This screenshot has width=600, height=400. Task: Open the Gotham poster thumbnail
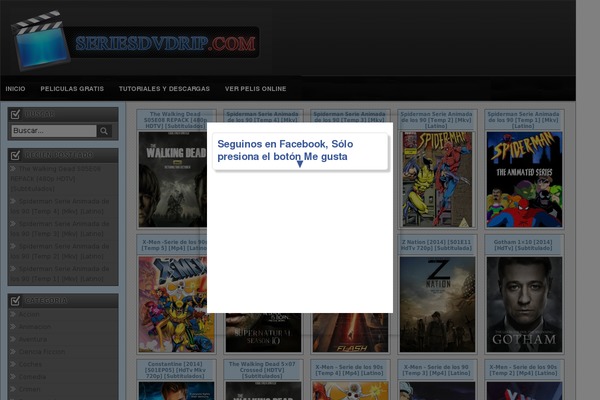point(524,304)
